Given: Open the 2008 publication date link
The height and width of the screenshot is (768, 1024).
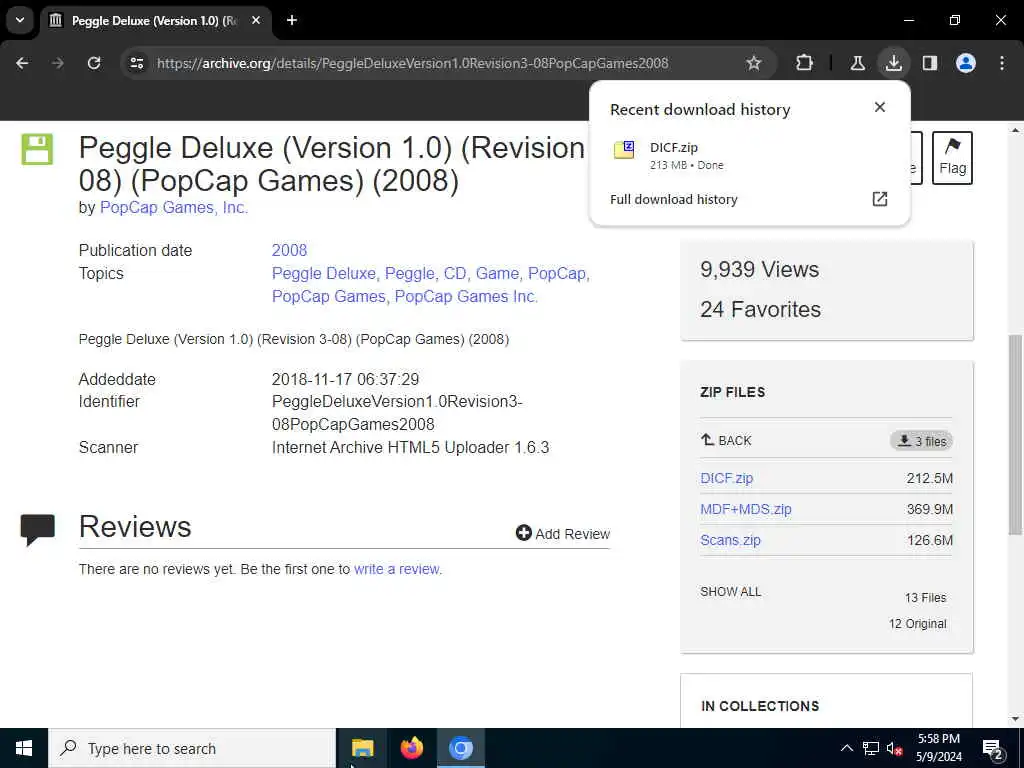Looking at the screenshot, I should click(x=289, y=250).
